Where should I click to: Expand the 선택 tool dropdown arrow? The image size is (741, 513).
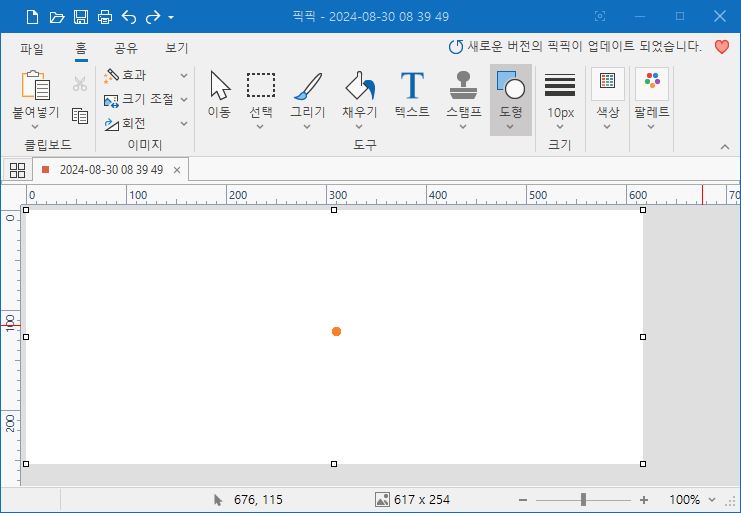[260, 127]
